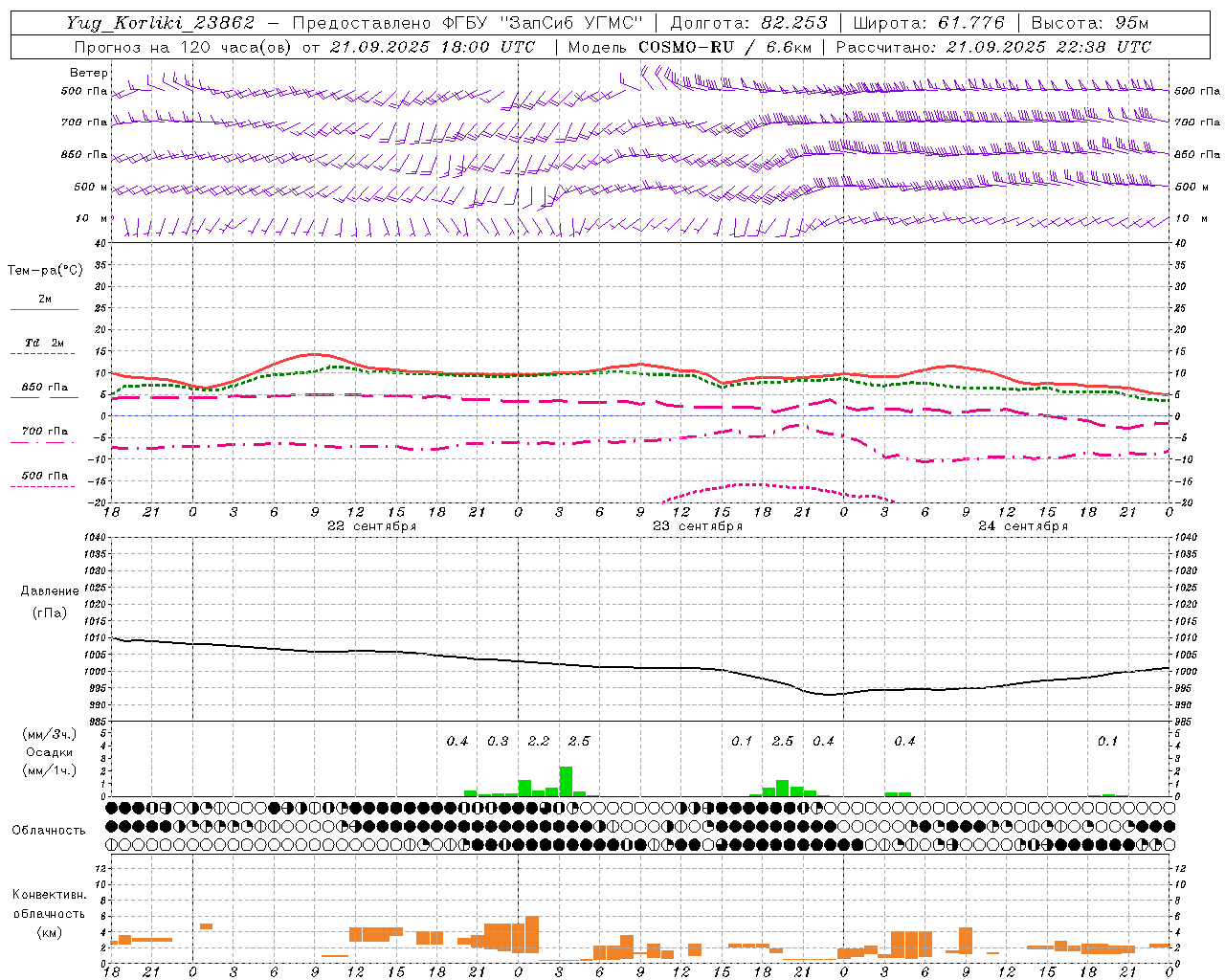The image size is (1225, 980).
Task: Click the (мм/3ч.) precipitation unit label
Action: (50, 734)
